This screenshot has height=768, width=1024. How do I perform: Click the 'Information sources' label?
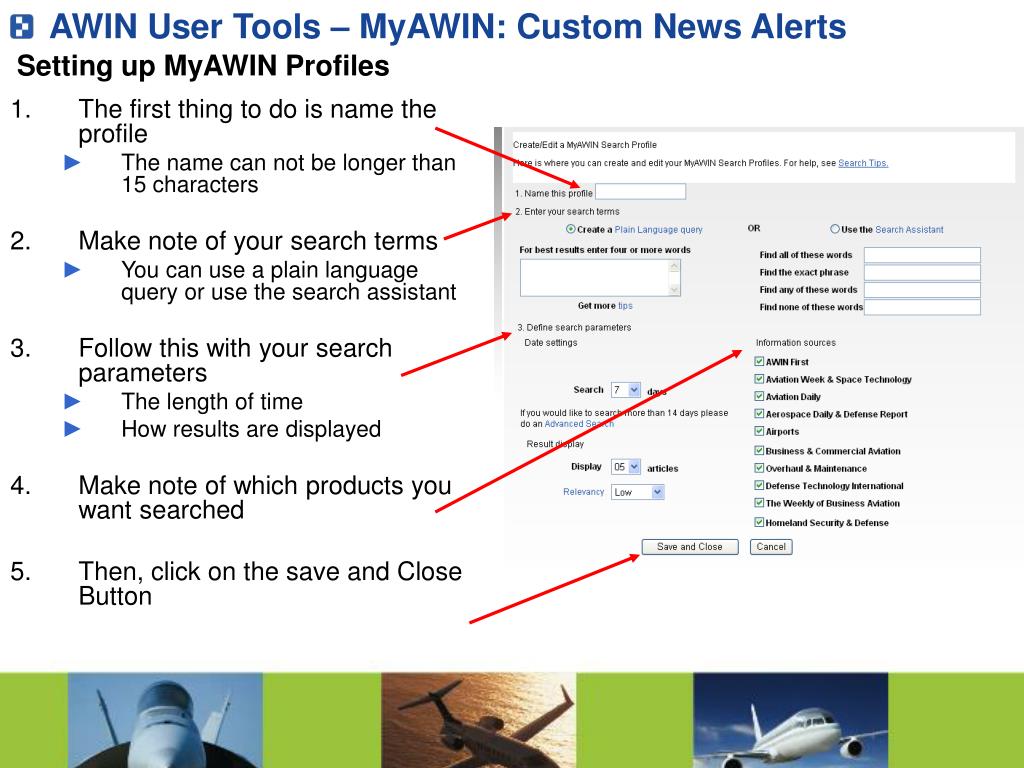coord(795,343)
